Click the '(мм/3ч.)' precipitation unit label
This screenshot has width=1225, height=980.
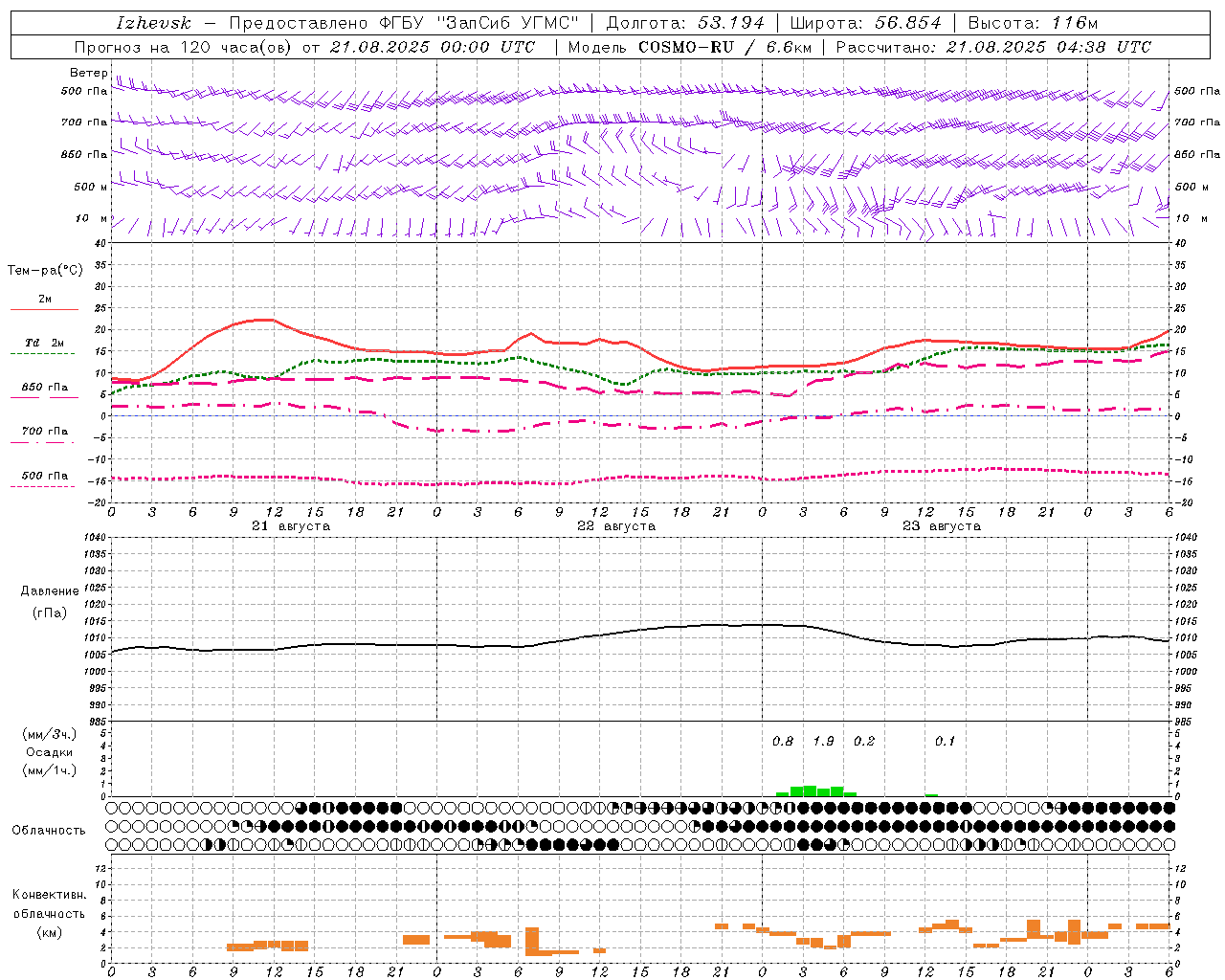coord(50,734)
